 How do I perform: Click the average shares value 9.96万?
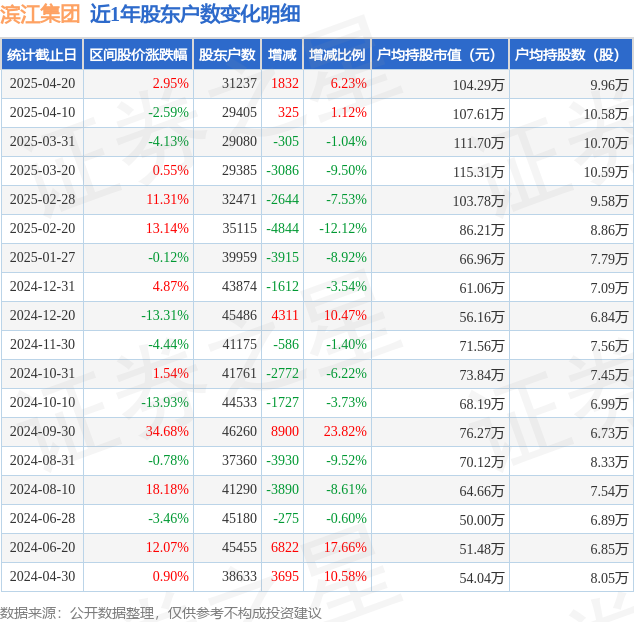[609, 85]
